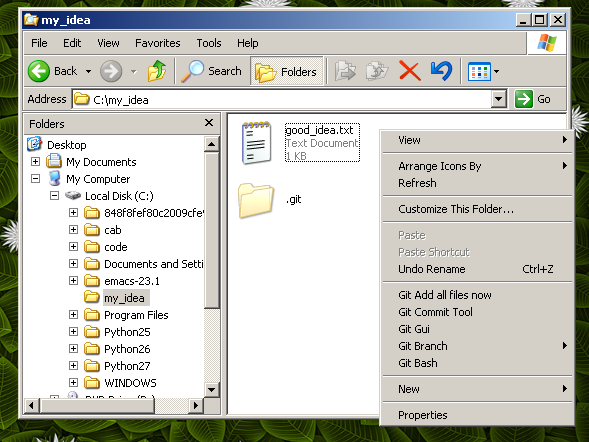Undo with the blue arrow icon

[x=441, y=71]
